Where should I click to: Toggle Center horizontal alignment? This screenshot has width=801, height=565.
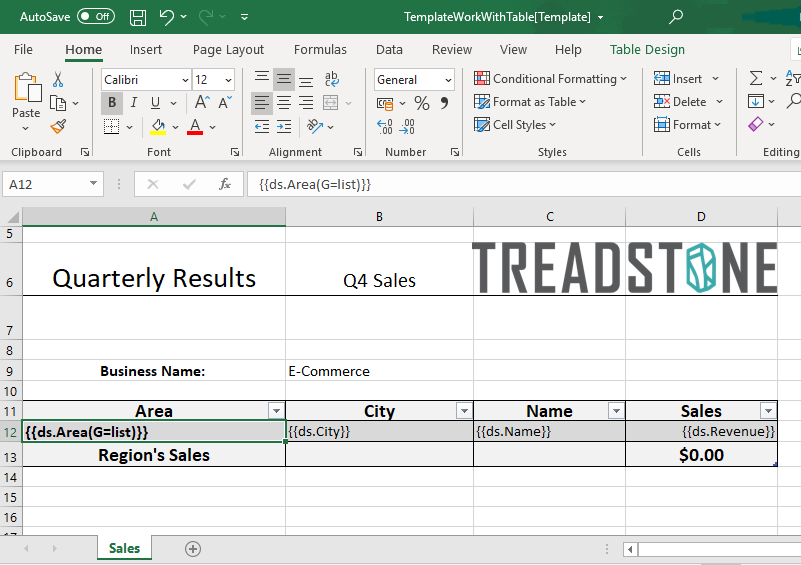(284, 103)
